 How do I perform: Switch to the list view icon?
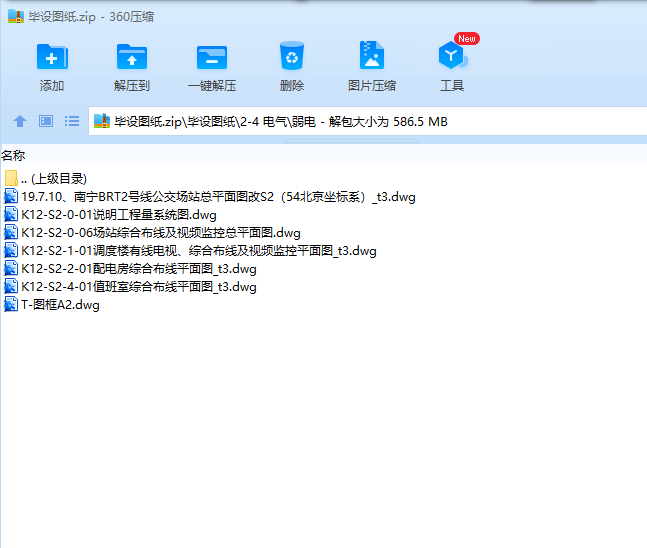point(72,121)
